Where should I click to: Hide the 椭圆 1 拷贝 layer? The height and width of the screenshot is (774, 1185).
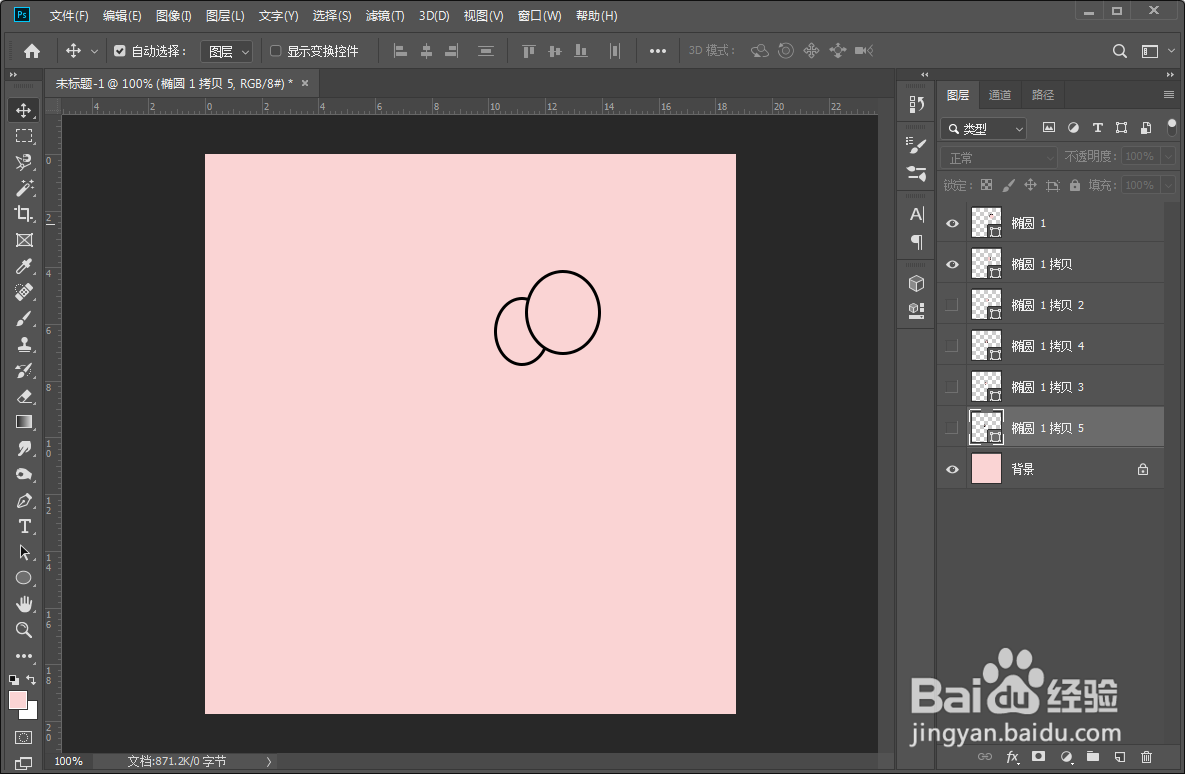point(952,264)
